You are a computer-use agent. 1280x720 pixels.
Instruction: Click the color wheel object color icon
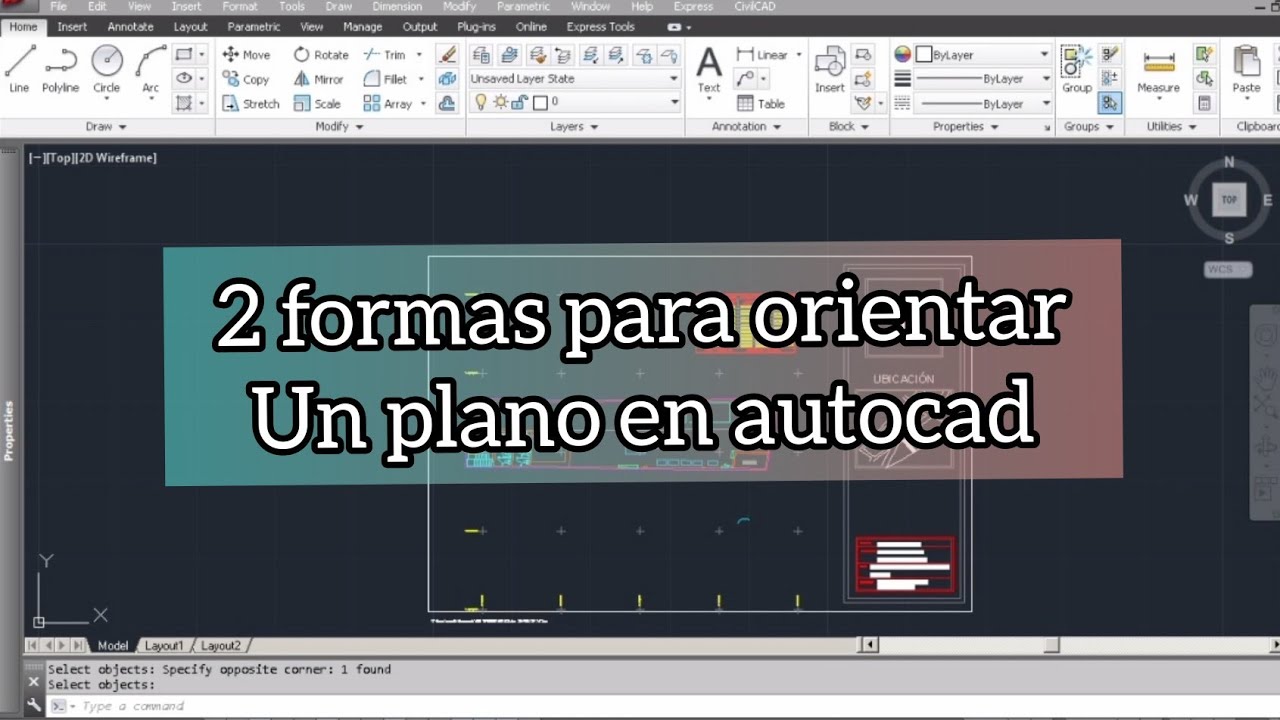(x=903, y=55)
